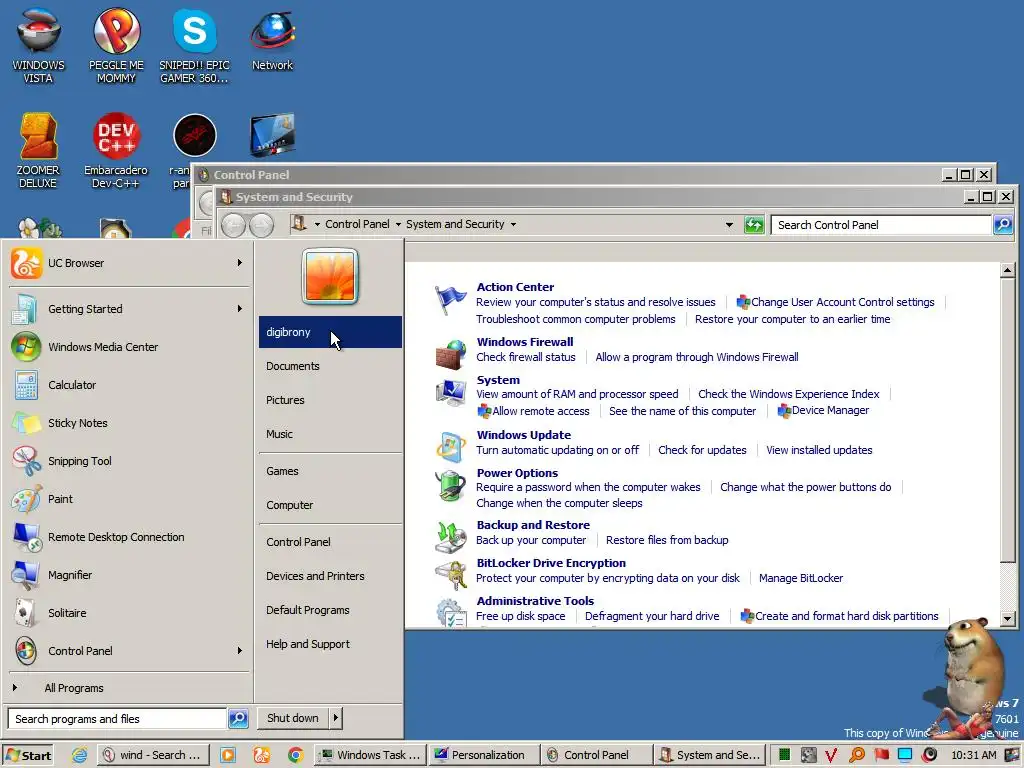Expand the start menu Control Panel submenu arrow
1024x768 pixels.
(240, 650)
